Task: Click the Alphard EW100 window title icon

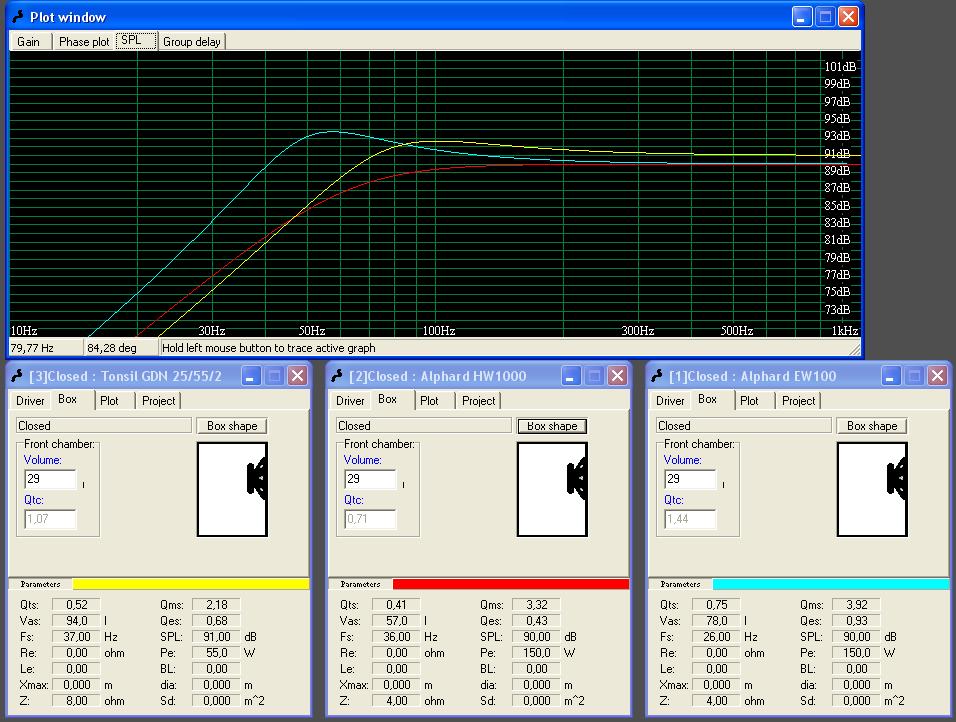Action: pyautogui.click(x=656, y=376)
